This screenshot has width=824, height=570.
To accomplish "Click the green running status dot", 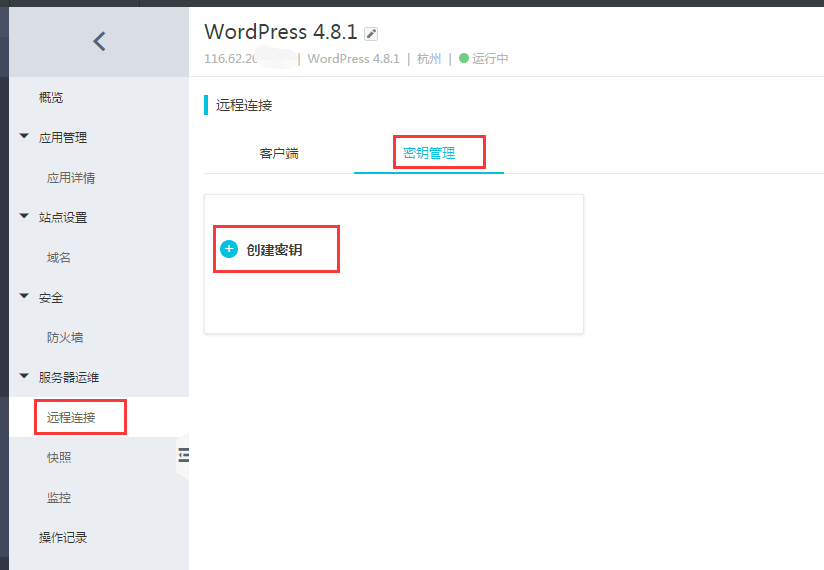I will [x=464, y=58].
